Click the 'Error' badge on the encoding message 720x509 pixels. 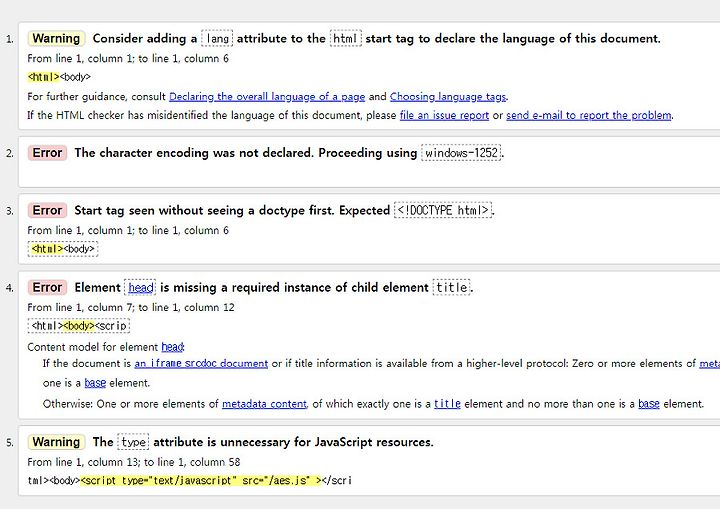coord(47,153)
